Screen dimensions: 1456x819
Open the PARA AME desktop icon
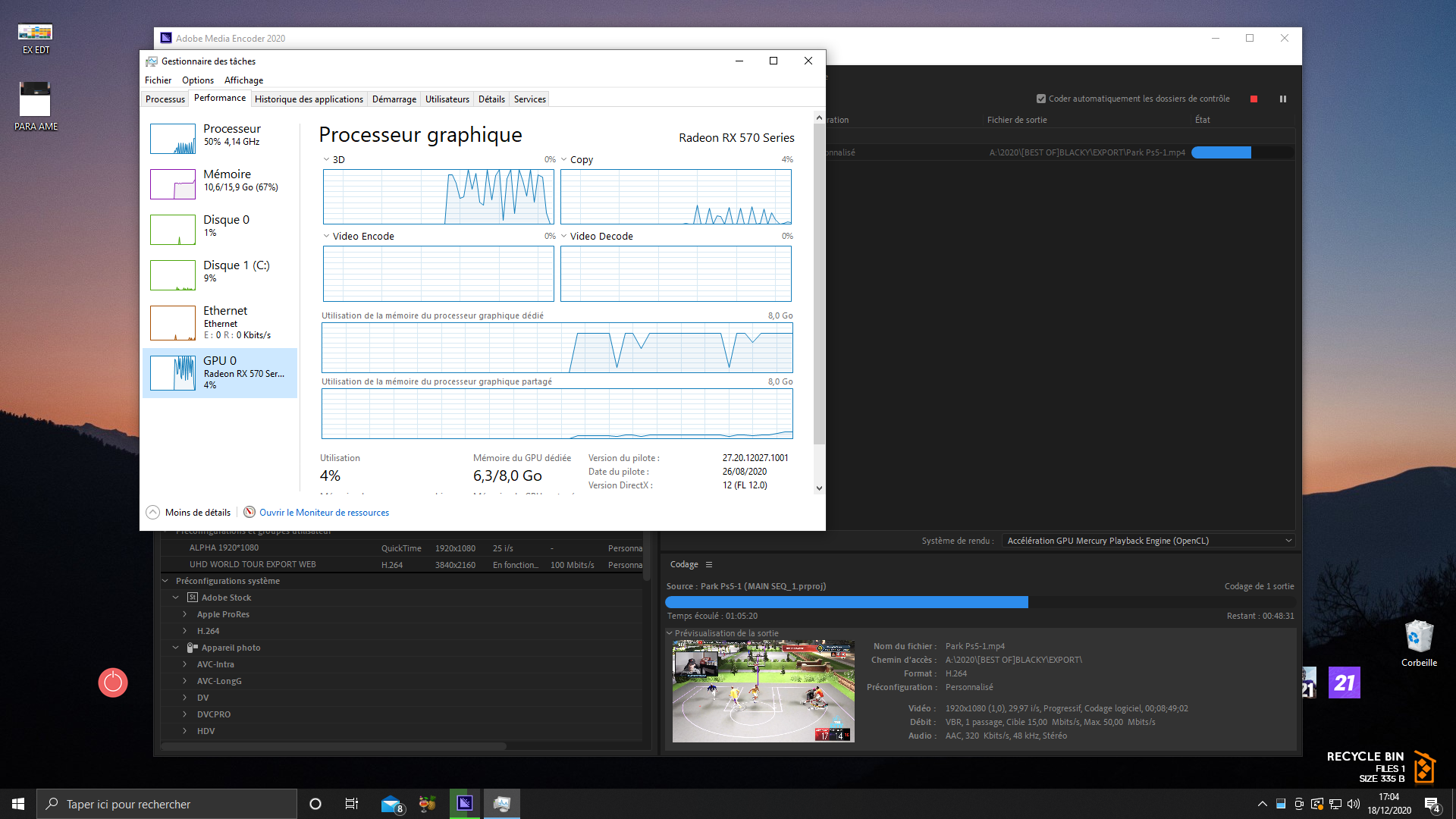36,106
